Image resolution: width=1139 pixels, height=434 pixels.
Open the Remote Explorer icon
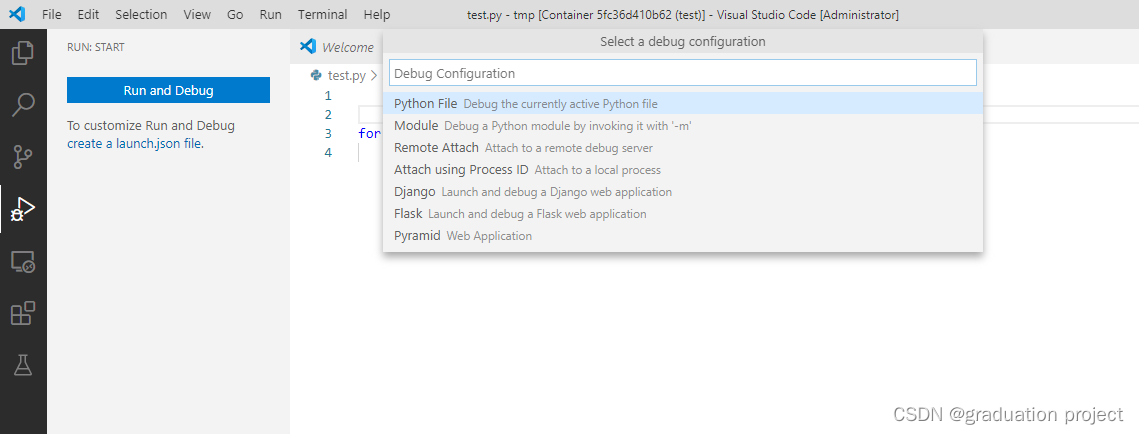coord(23,262)
